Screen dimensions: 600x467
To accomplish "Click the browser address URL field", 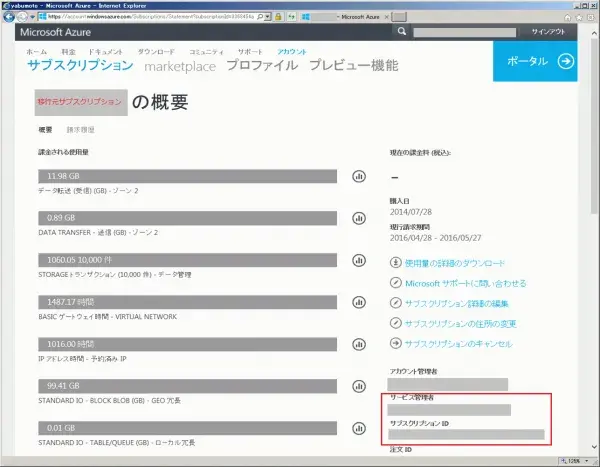I will 151,17.
